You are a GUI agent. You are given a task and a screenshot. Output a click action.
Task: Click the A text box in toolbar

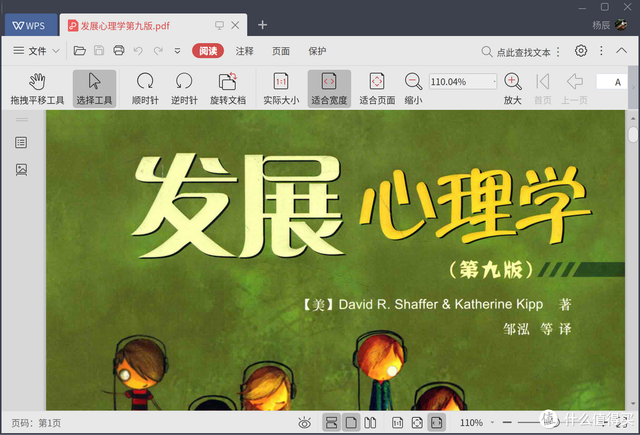612,82
